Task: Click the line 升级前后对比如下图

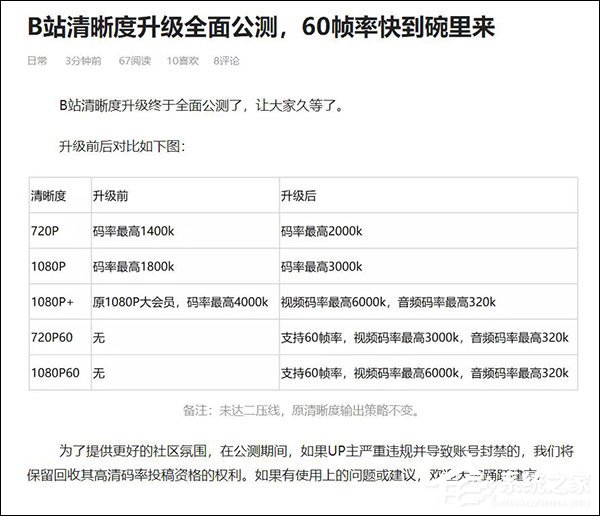Action: [122, 146]
